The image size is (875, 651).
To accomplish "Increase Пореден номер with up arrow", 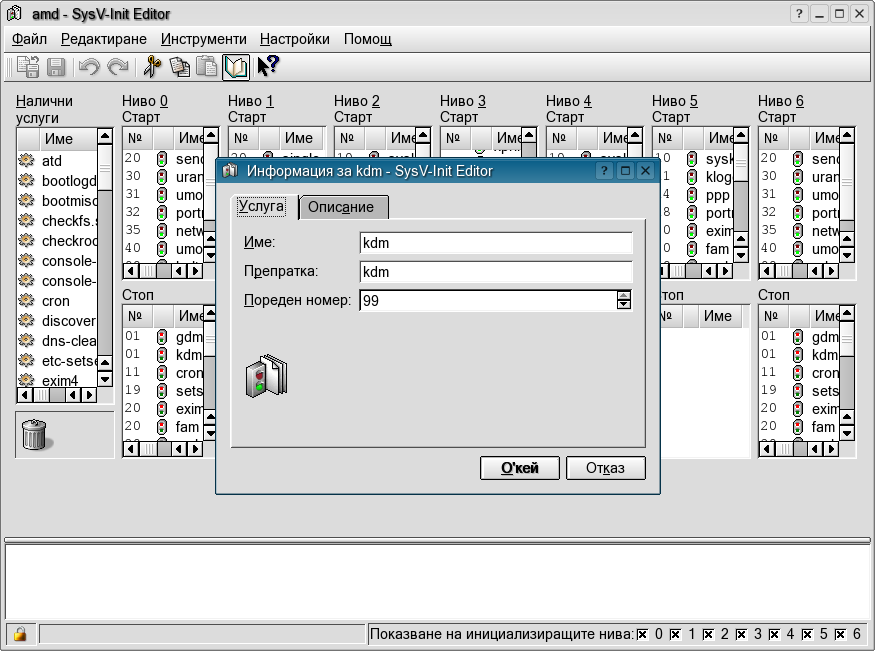I will 624,295.
